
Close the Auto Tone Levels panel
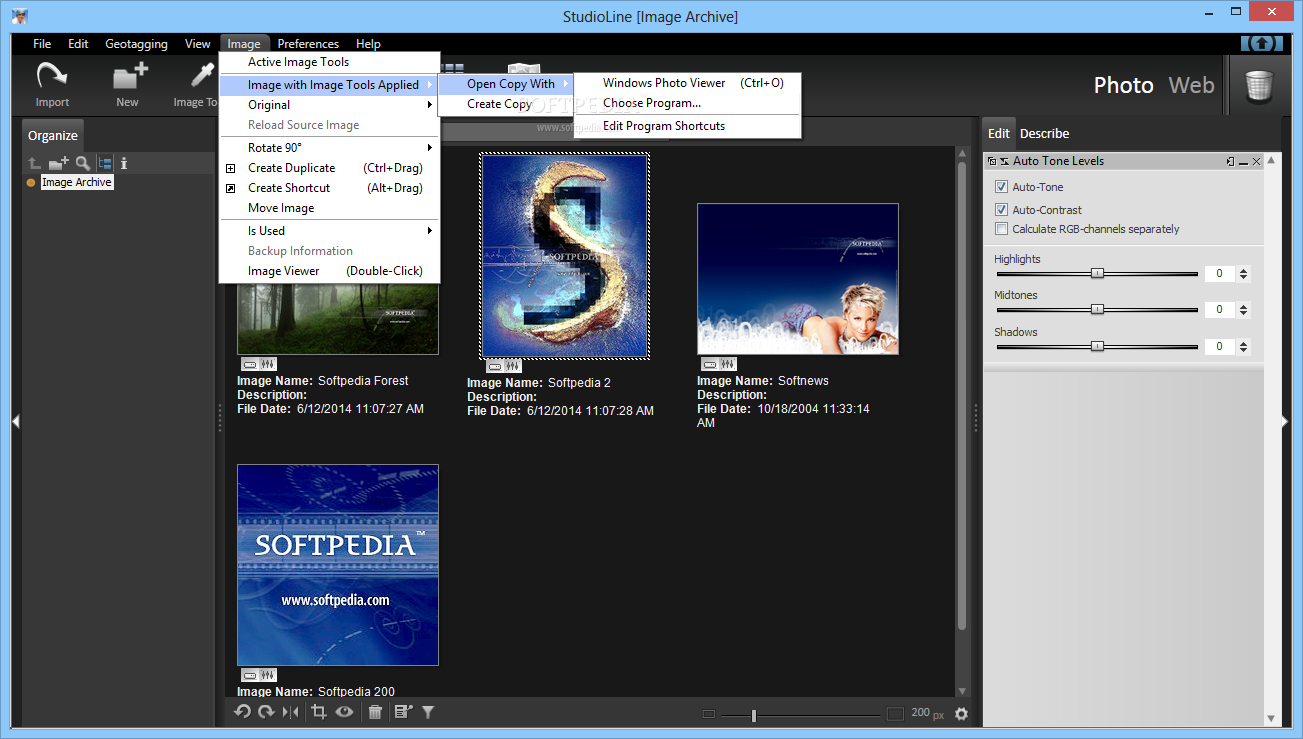(1257, 161)
